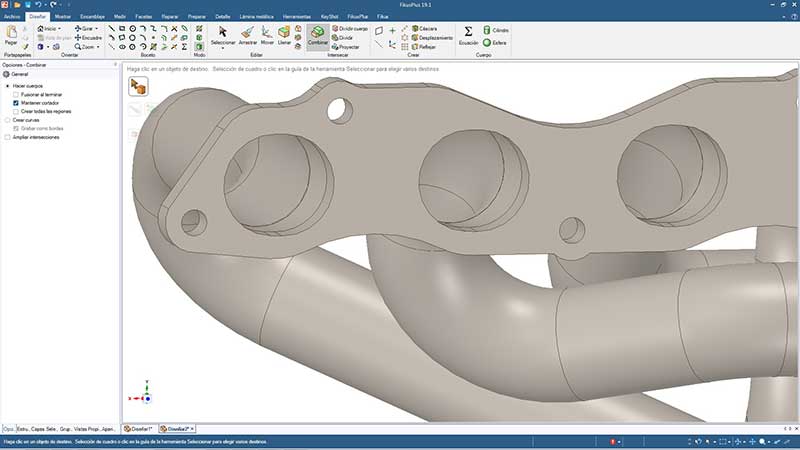Click the Llenar fill tool
Viewport: 800px width, 450px height.
pos(285,36)
